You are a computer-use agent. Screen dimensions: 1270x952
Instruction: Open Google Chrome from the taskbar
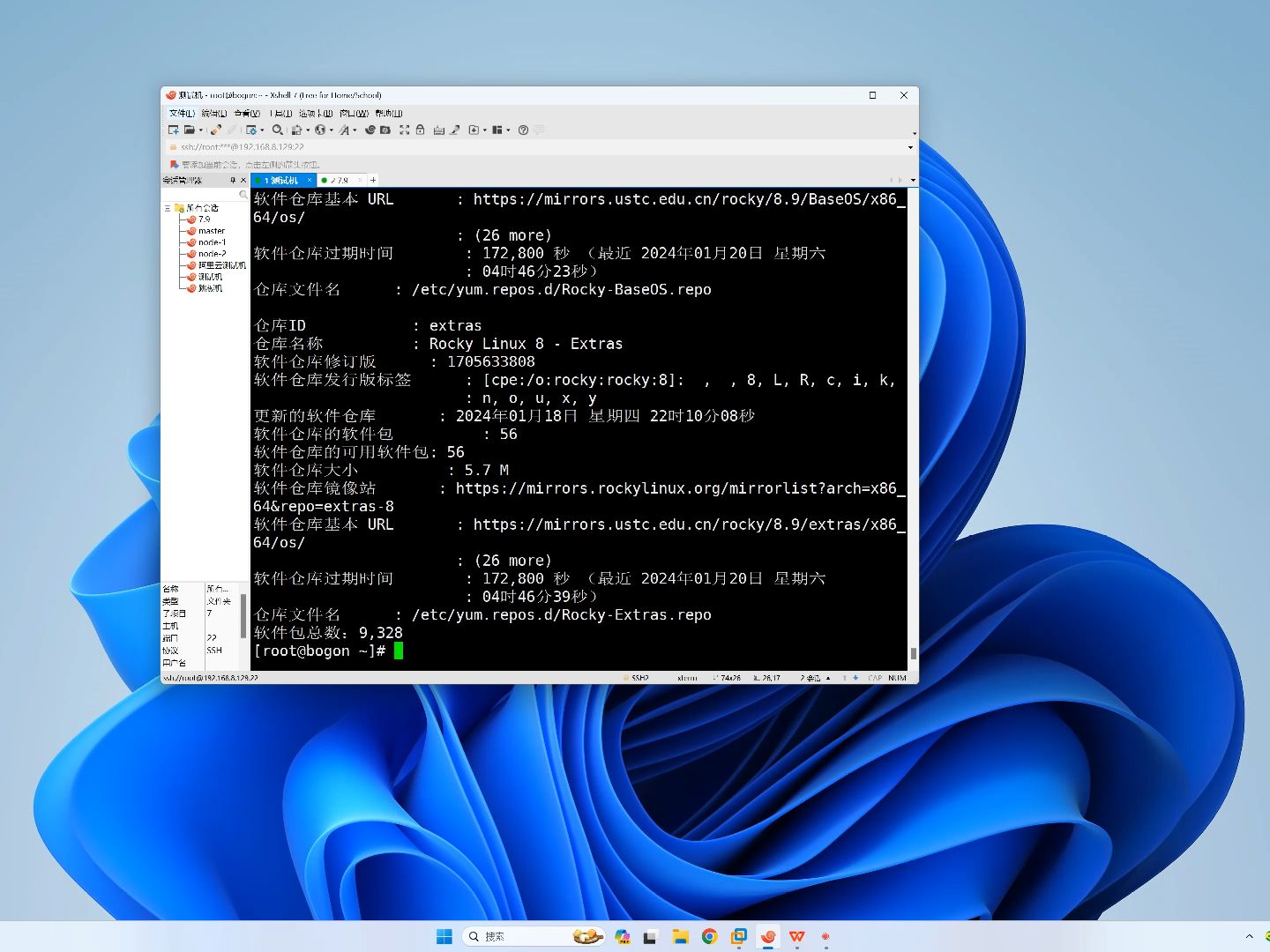pyautogui.click(x=709, y=936)
